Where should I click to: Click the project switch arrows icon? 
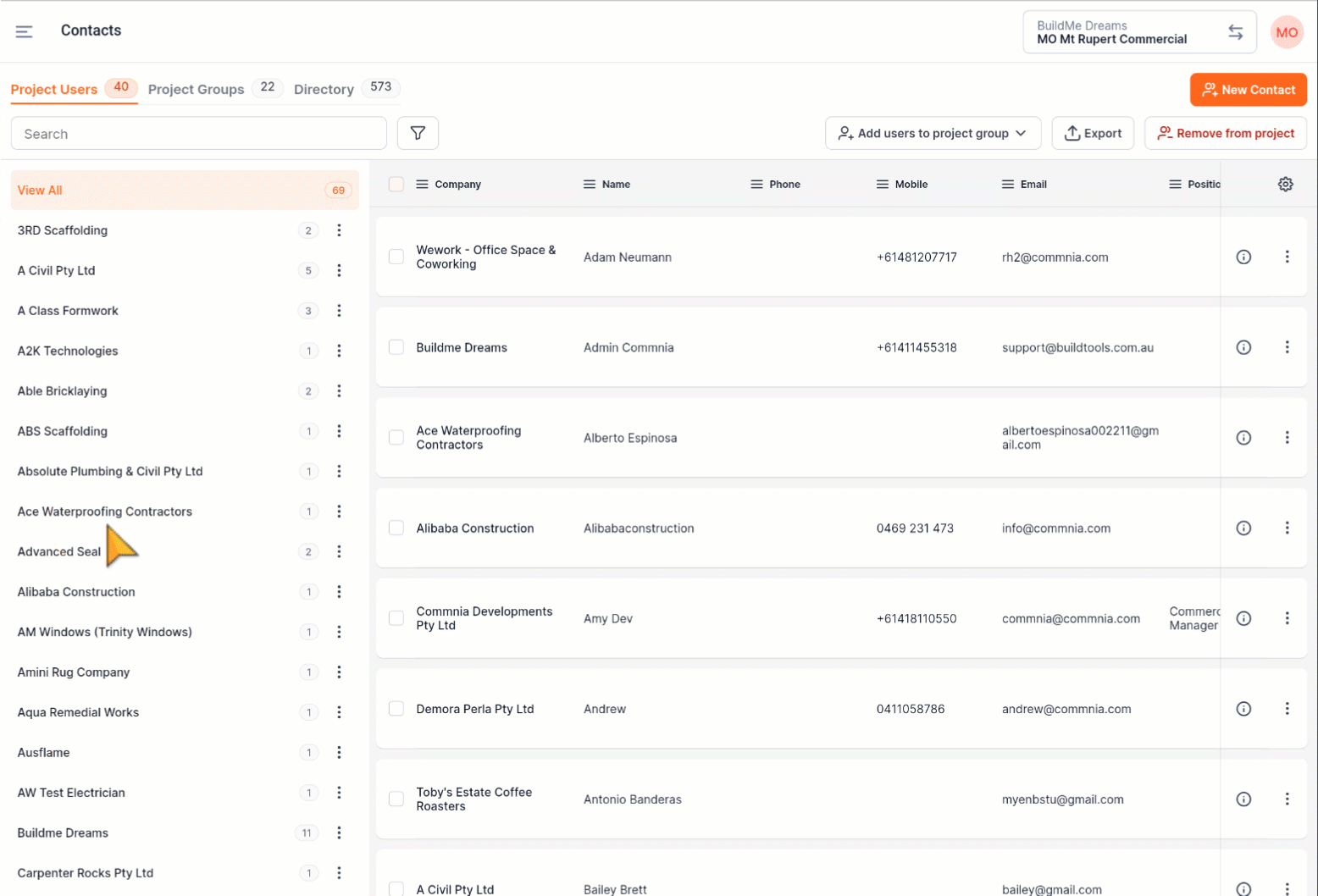point(1235,32)
